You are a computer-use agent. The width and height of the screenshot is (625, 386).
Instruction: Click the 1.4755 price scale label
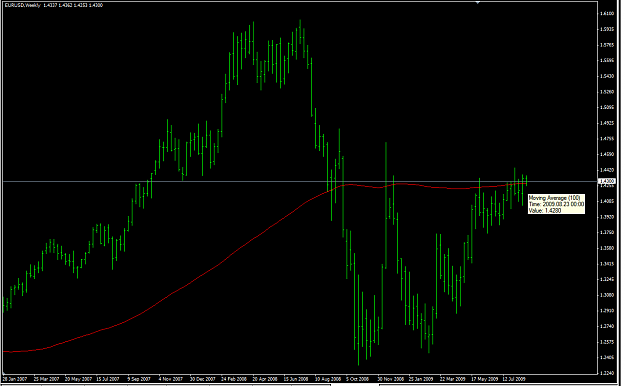(607, 139)
